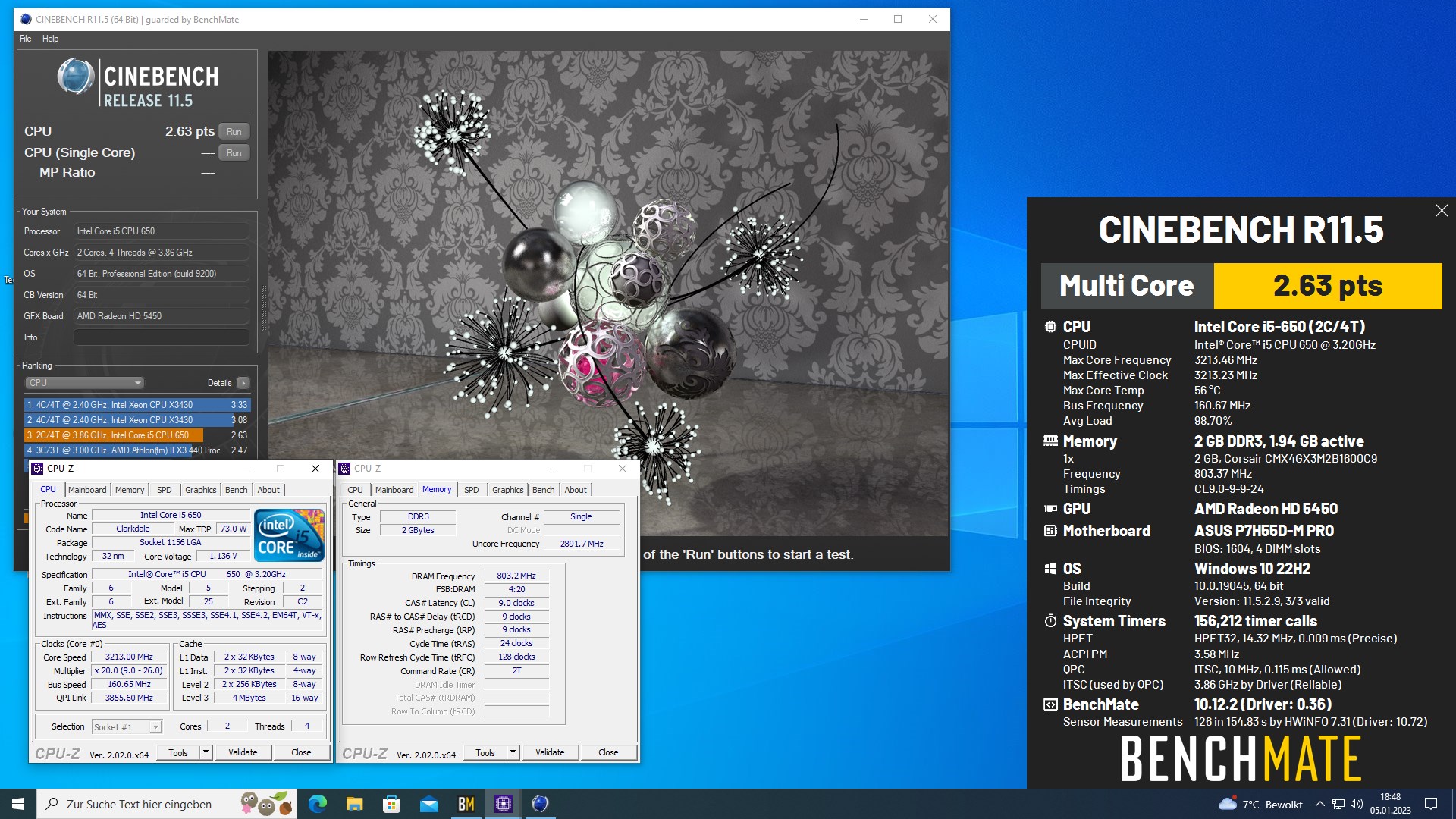Screen dimensions: 1456x819
Task: Click Close button in left CPU-Z window
Action: [301, 752]
